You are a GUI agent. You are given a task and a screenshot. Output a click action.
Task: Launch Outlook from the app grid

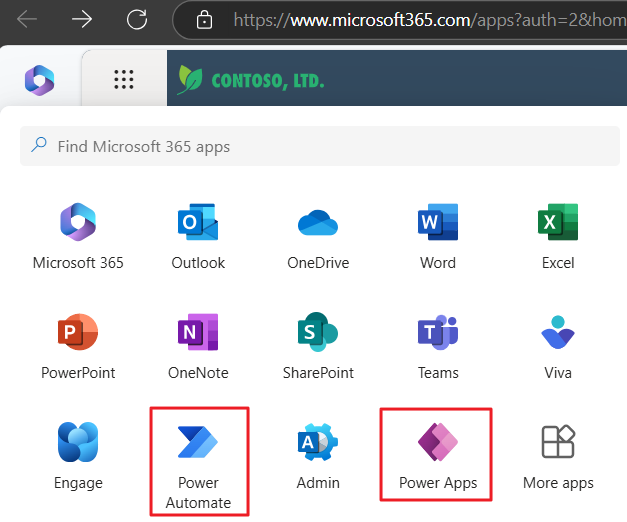pyautogui.click(x=198, y=236)
